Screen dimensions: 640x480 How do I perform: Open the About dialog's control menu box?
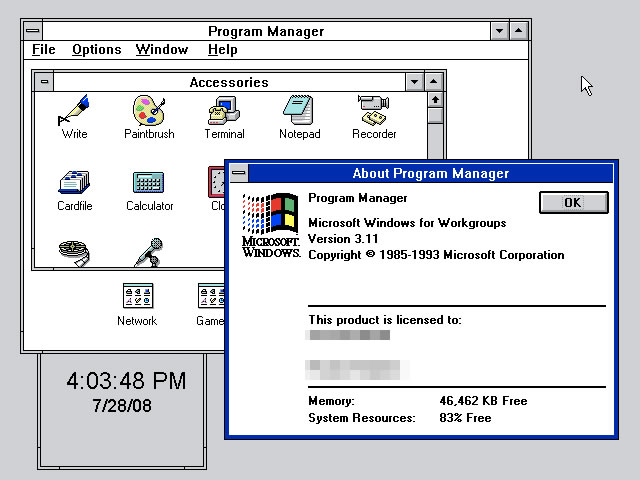point(238,174)
